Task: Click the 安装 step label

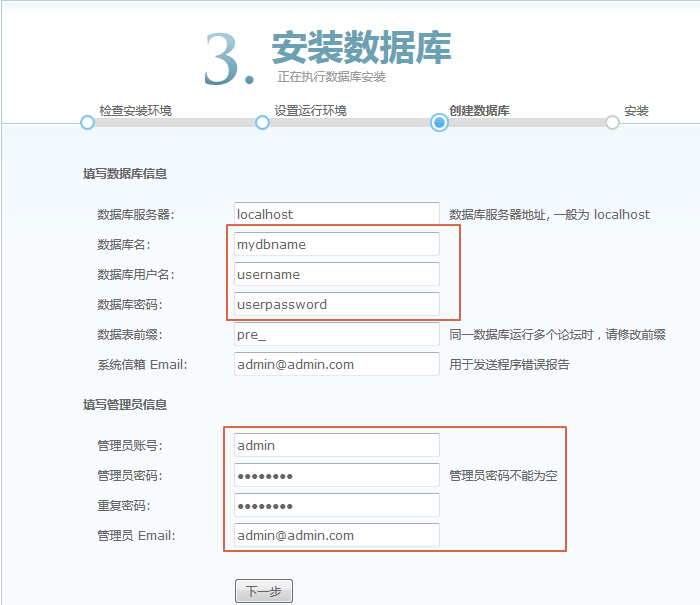Action: [636, 110]
